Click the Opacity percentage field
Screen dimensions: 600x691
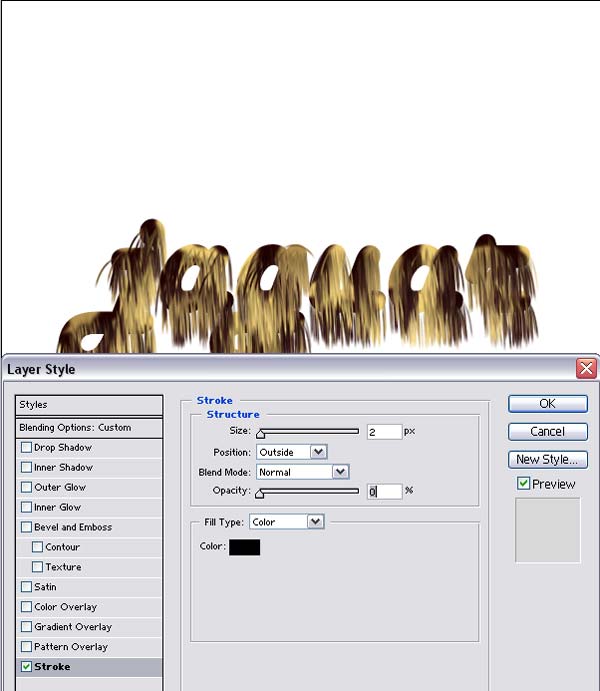coord(384,491)
